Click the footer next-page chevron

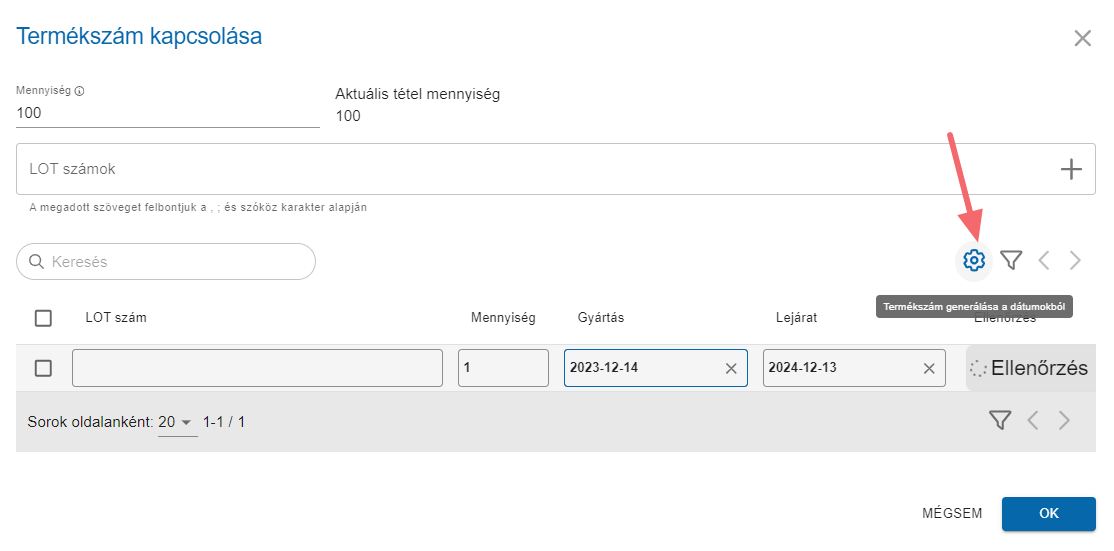point(1064,421)
